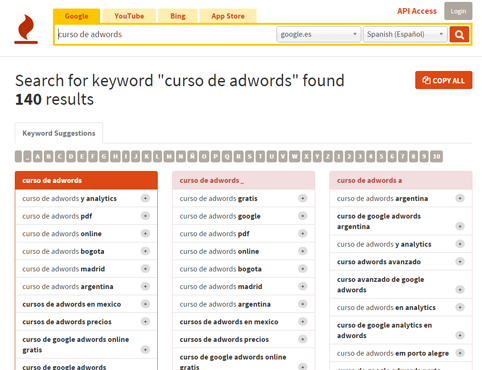The image size is (482, 370).
Task: Filter by letter Ñ
Action: pos(192,156)
